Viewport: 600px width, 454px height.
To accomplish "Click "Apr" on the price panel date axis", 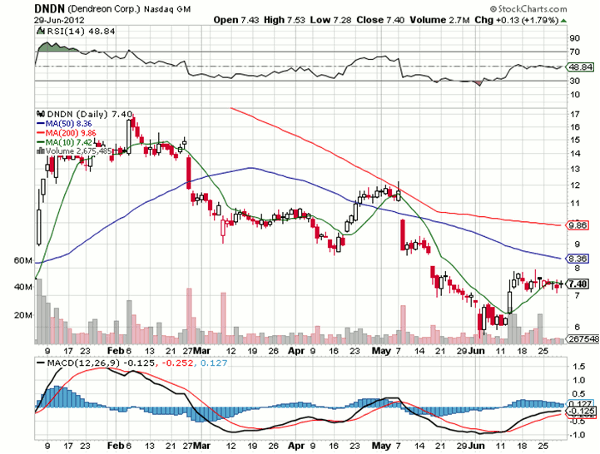I will [x=296, y=351].
